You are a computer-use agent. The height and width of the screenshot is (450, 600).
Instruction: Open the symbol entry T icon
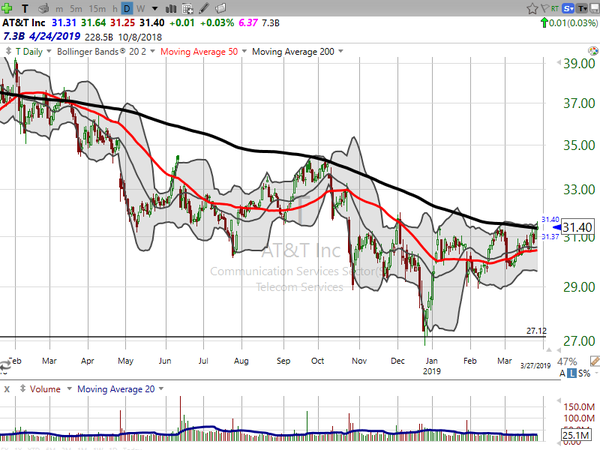pyautogui.click(x=25, y=8)
